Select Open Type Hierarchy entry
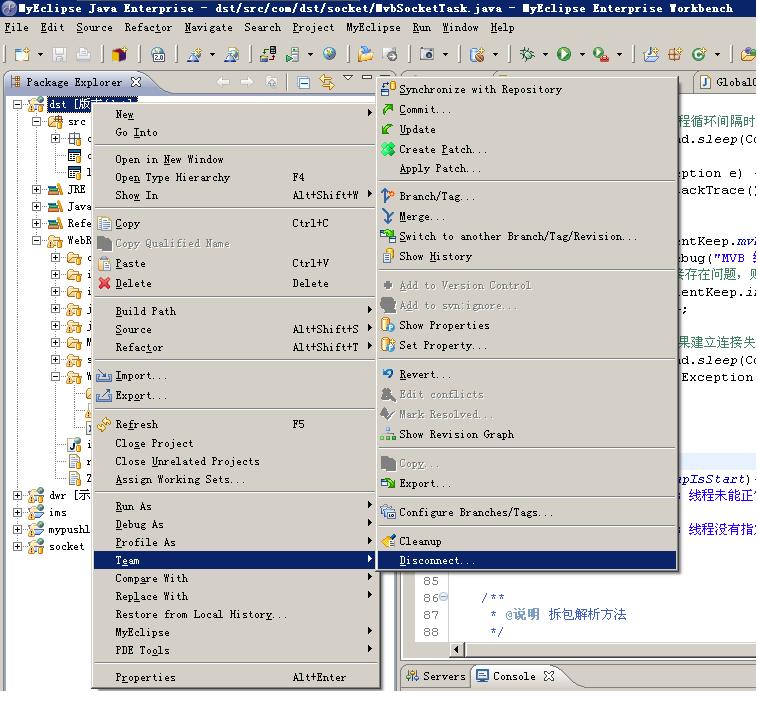 pos(235,177)
